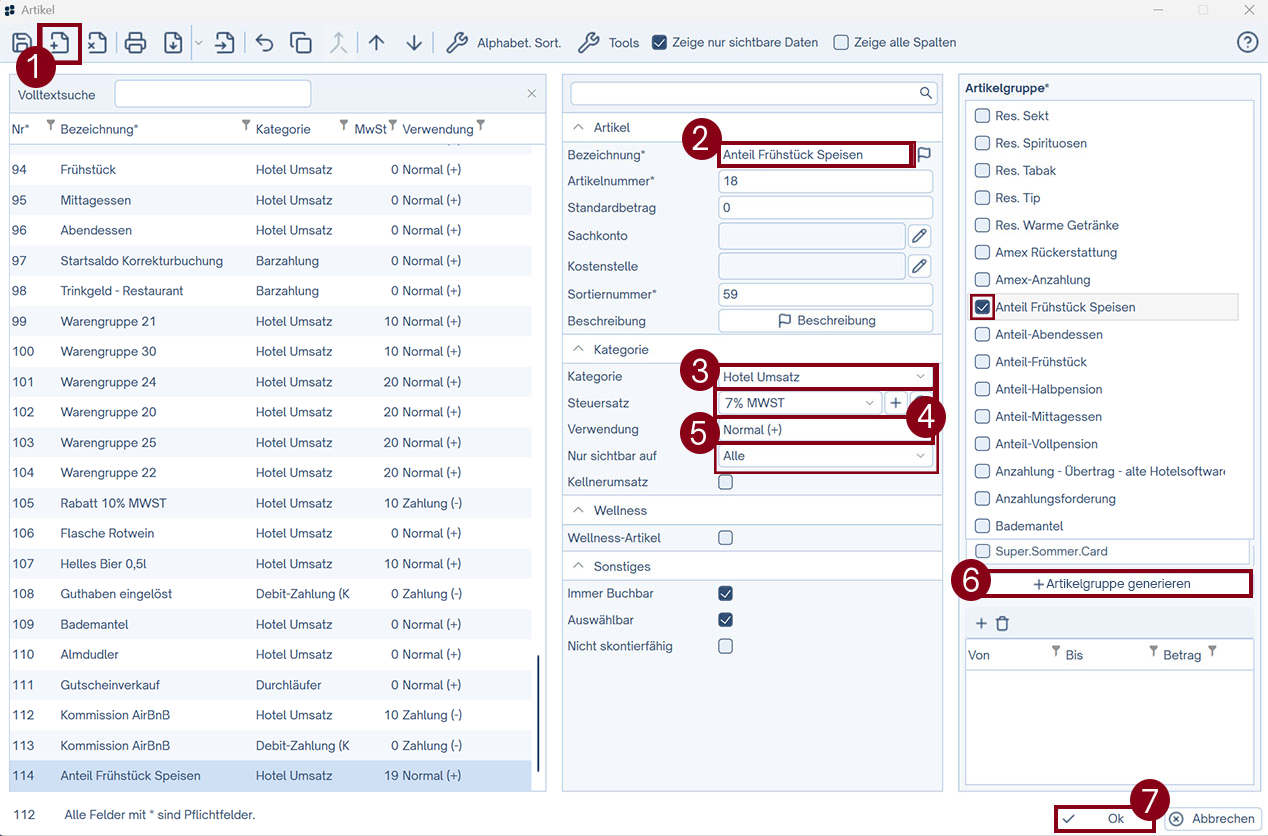Open help via the question mark icon
This screenshot has height=836, width=1268.
click(1247, 42)
